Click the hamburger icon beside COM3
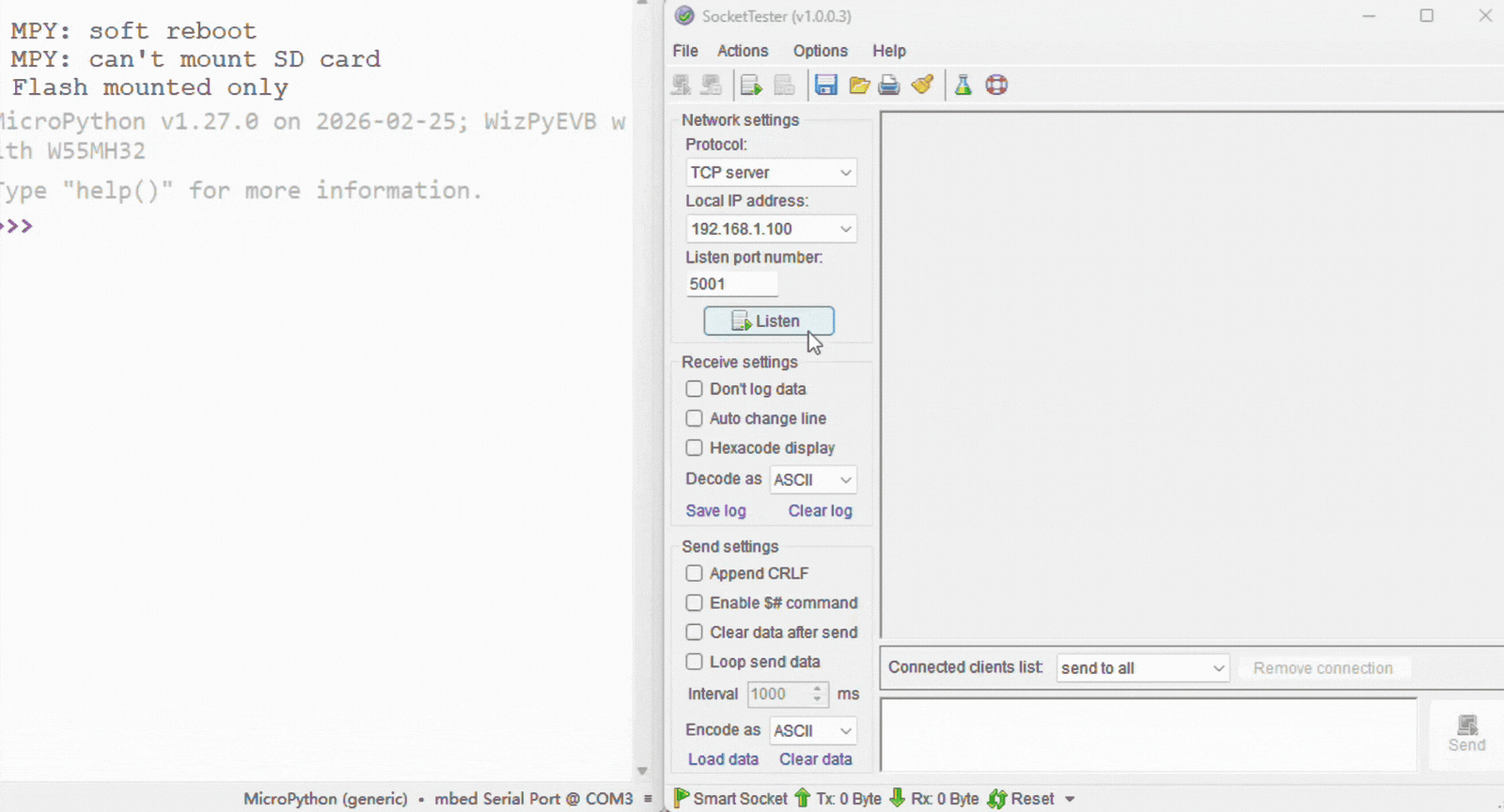This screenshot has width=1504, height=812. 648,799
